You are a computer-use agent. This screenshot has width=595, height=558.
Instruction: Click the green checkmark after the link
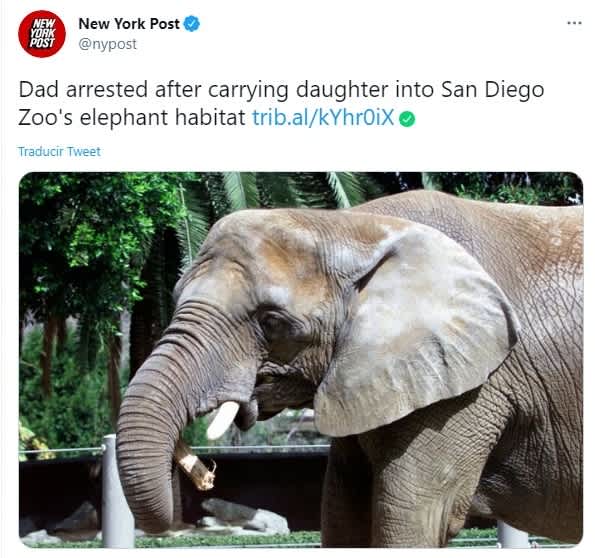point(407,119)
